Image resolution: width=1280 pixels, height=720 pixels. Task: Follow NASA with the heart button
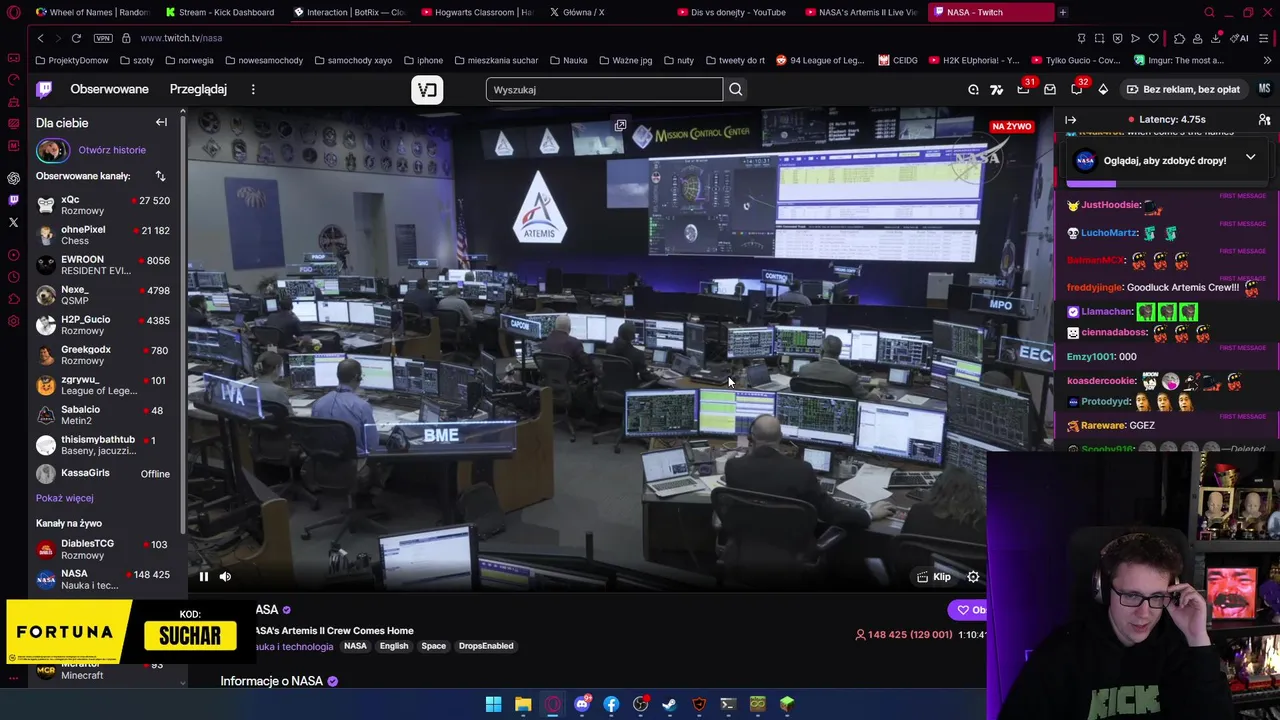[x=968, y=610]
